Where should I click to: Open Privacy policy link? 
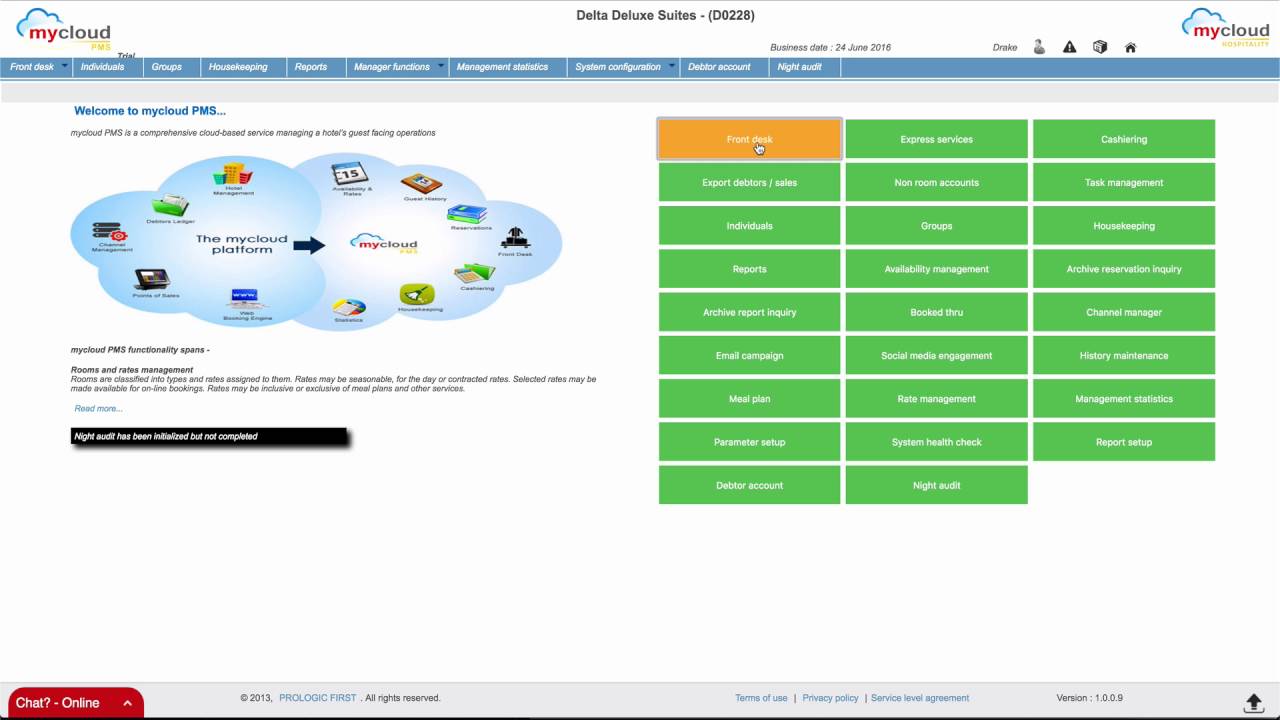(830, 698)
